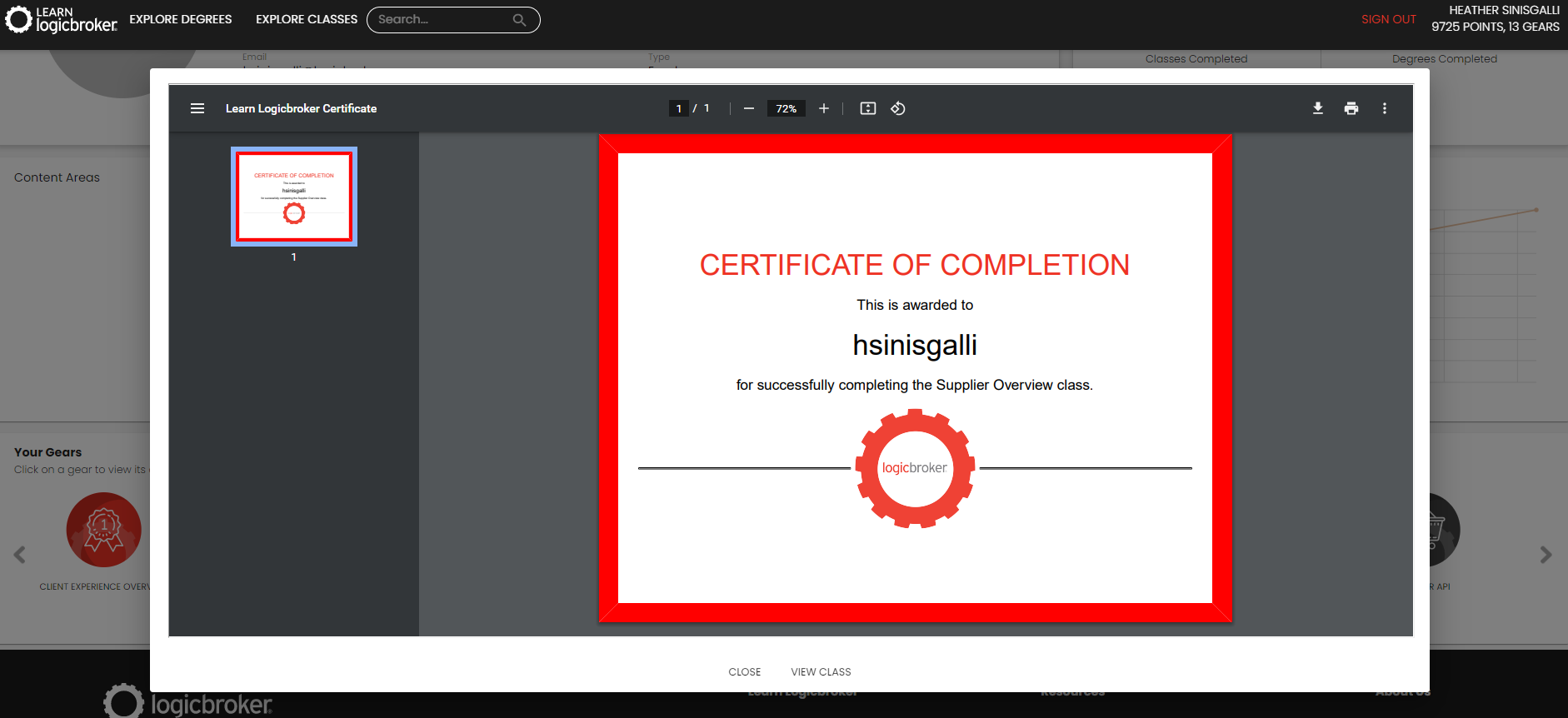This screenshot has width=1568, height=718.
Task: Click the fit to page icon
Action: (868, 108)
